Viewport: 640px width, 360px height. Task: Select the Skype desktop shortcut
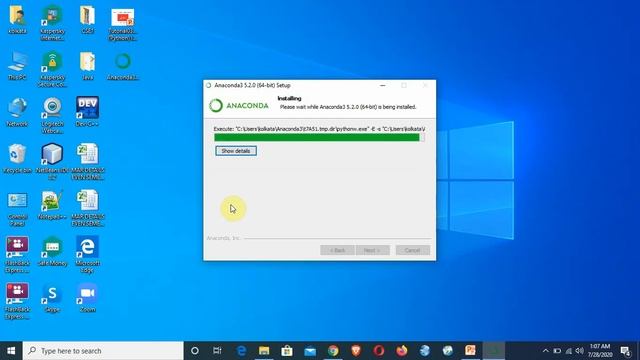52,298
